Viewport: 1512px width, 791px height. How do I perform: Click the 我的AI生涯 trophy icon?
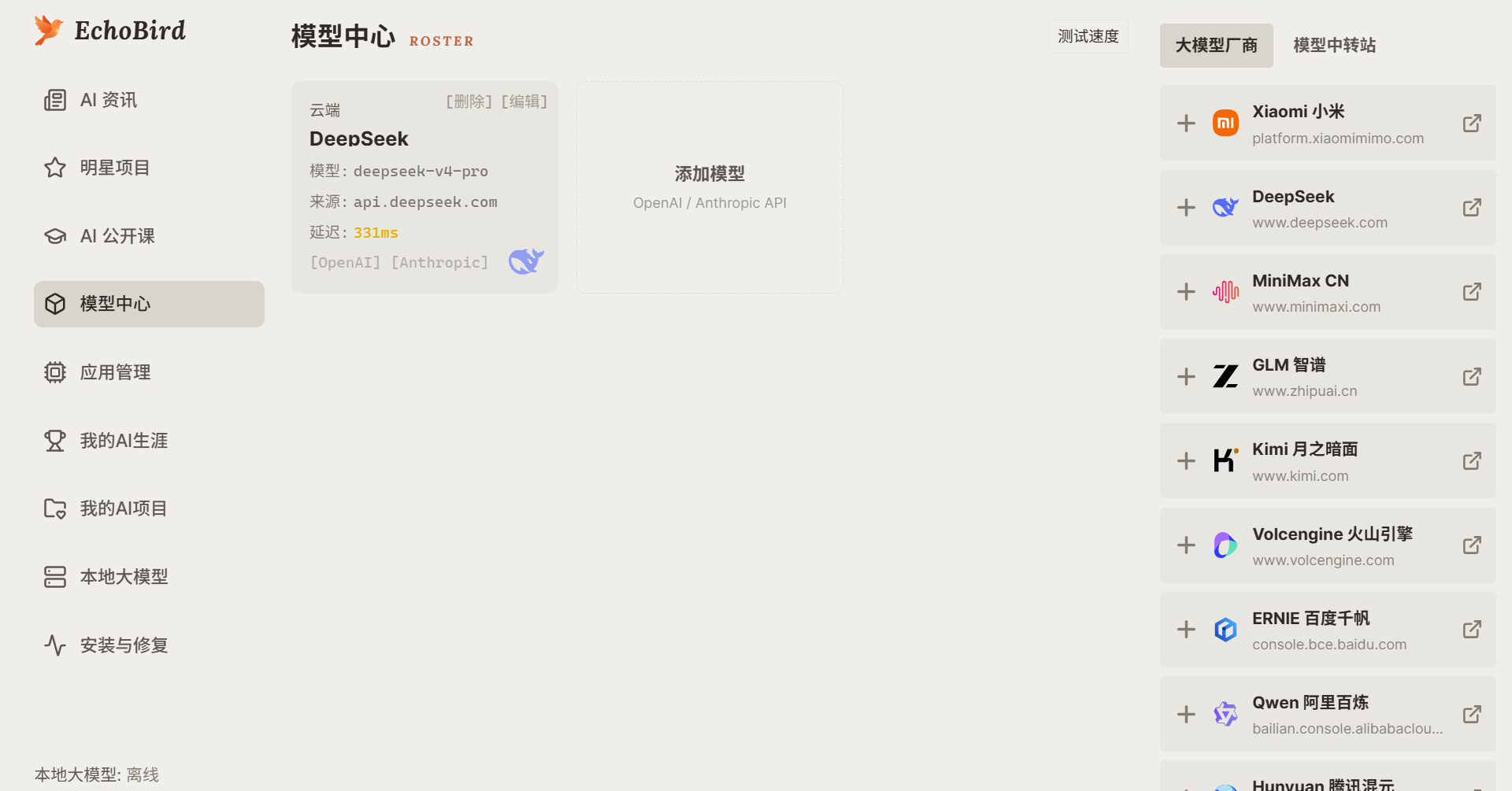coord(55,441)
